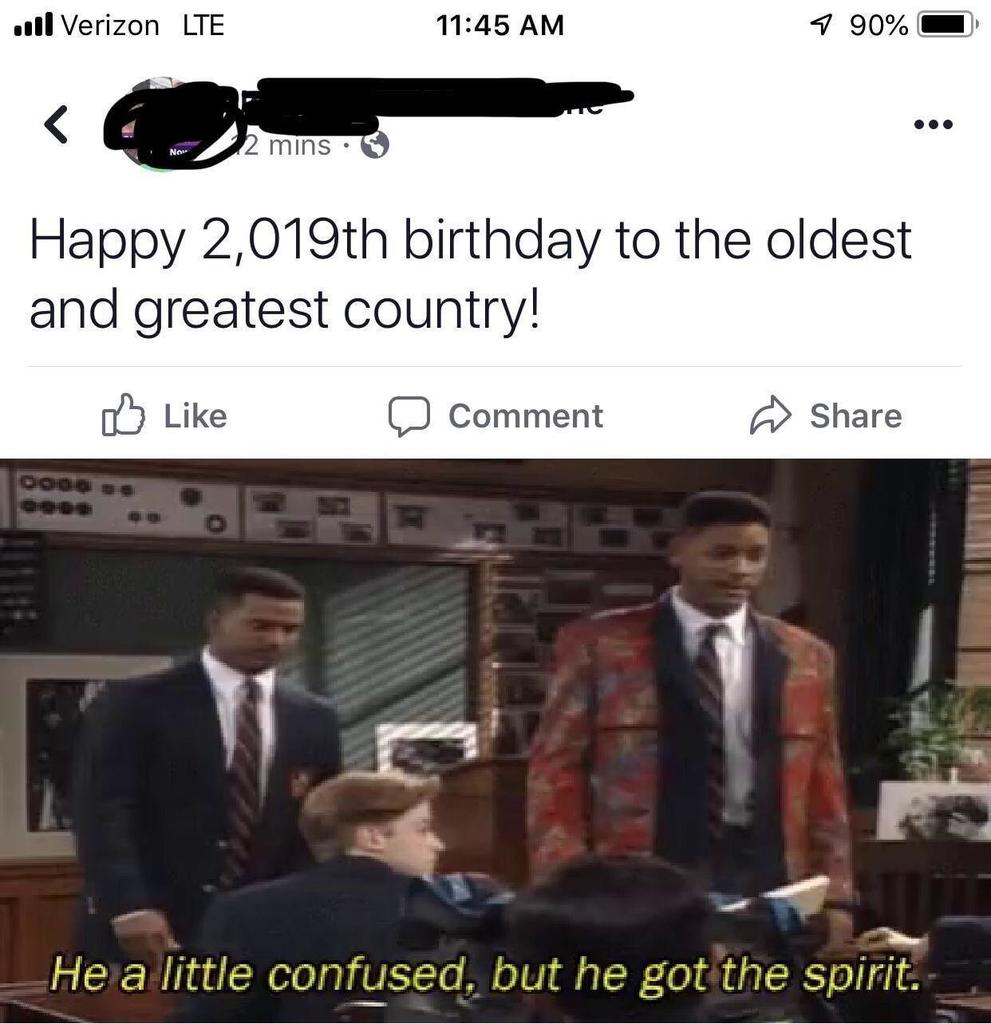991x1024 pixels.
Task: Tap the battery icon in status bar
Action: coord(948,25)
